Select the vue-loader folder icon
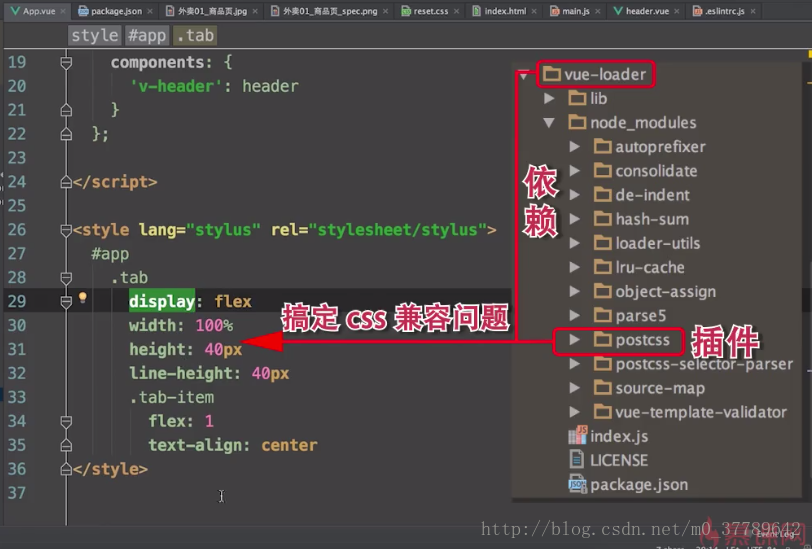This screenshot has height=549, width=812. tap(552, 75)
